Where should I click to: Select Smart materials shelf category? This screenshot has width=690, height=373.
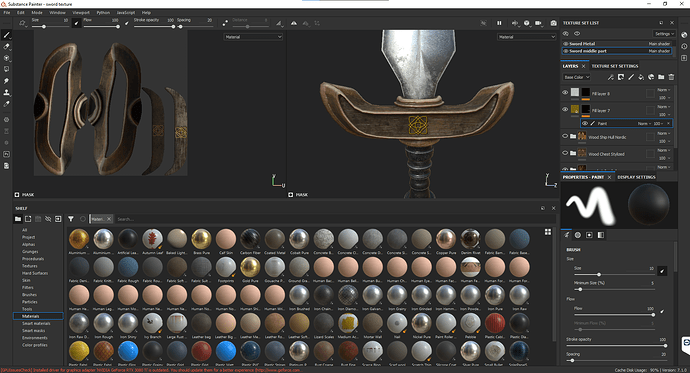tap(36, 323)
